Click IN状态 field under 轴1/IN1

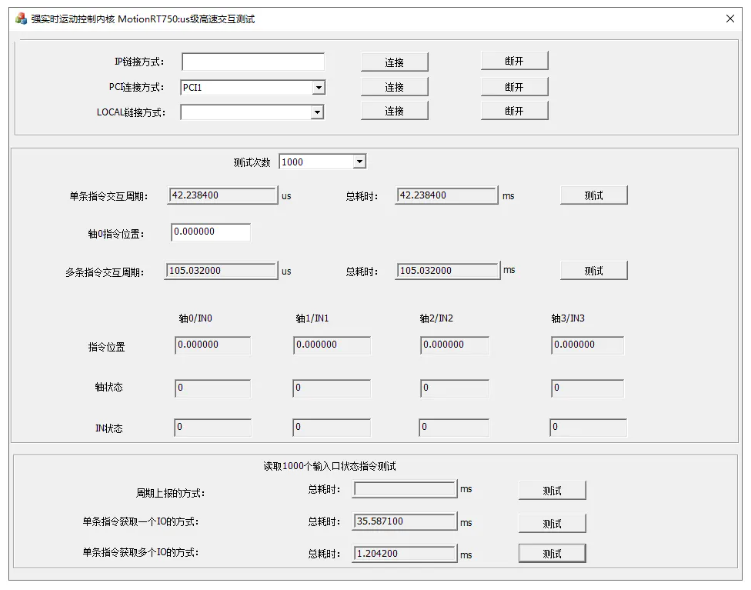pos(331,428)
